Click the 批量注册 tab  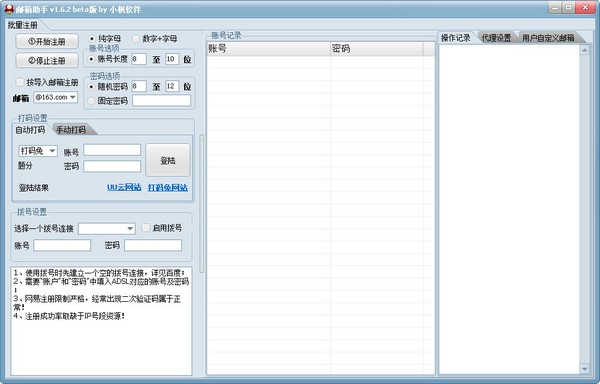pyautogui.click(x=23, y=25)
